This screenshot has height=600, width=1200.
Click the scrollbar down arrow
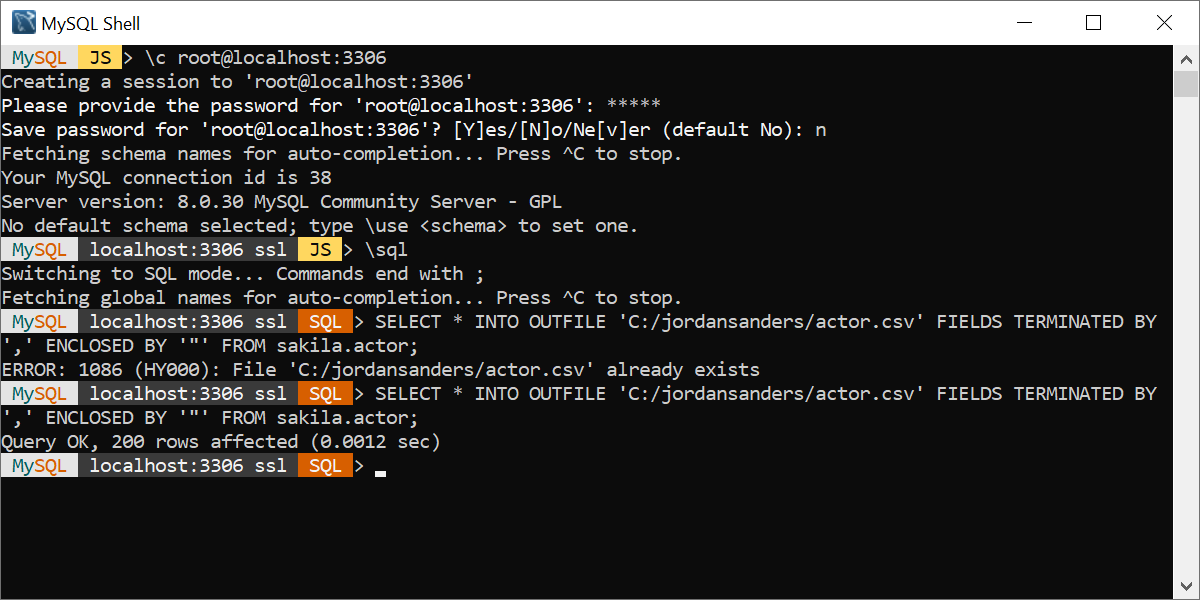1187,588
